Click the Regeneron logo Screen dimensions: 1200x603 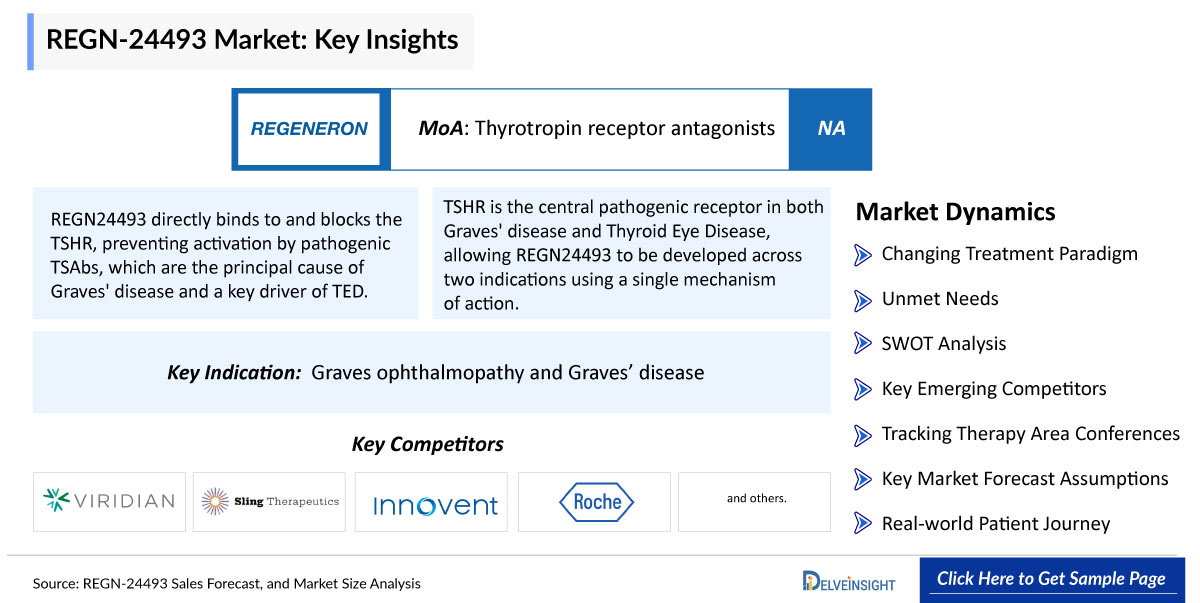pyautogui.click(x=309, y=129)
